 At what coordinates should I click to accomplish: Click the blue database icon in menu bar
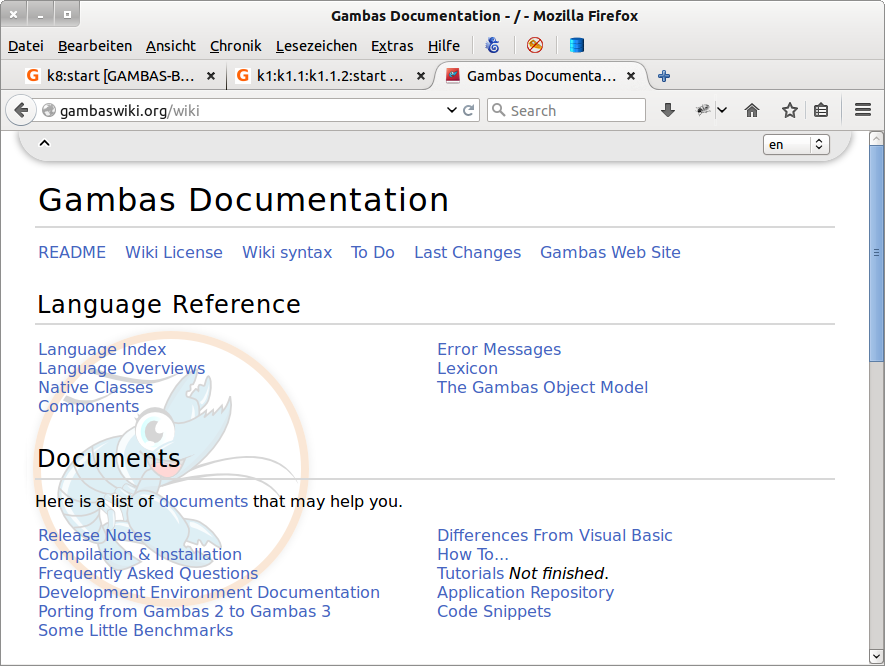pyautogui.click(x=576, y=45)
